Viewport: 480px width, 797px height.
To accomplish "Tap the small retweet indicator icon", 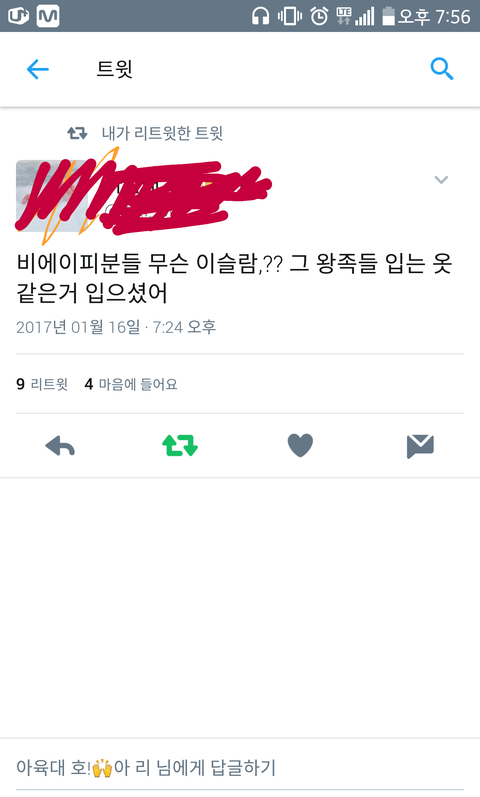I will [77, 134].
